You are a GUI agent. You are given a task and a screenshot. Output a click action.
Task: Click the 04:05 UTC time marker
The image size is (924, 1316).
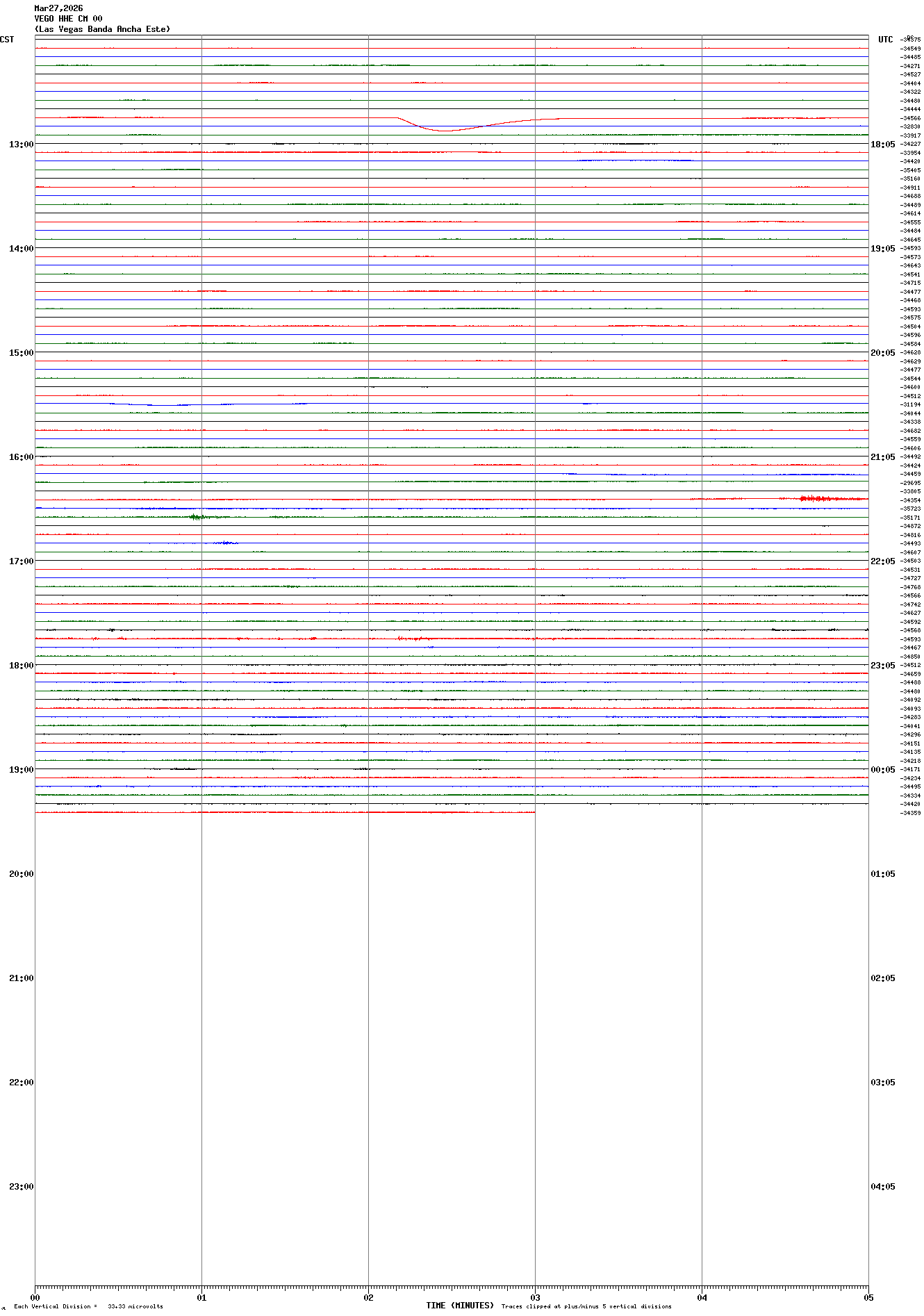pos(882,1187)
